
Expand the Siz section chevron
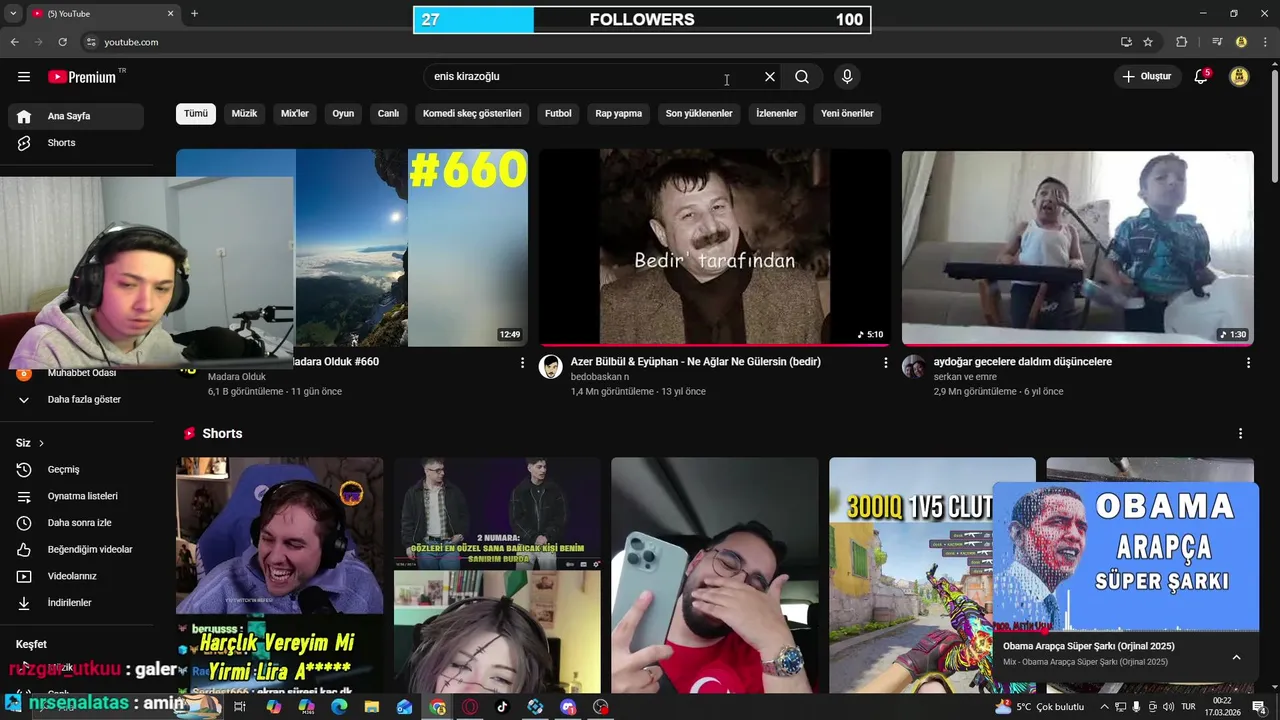coord(41,443)
